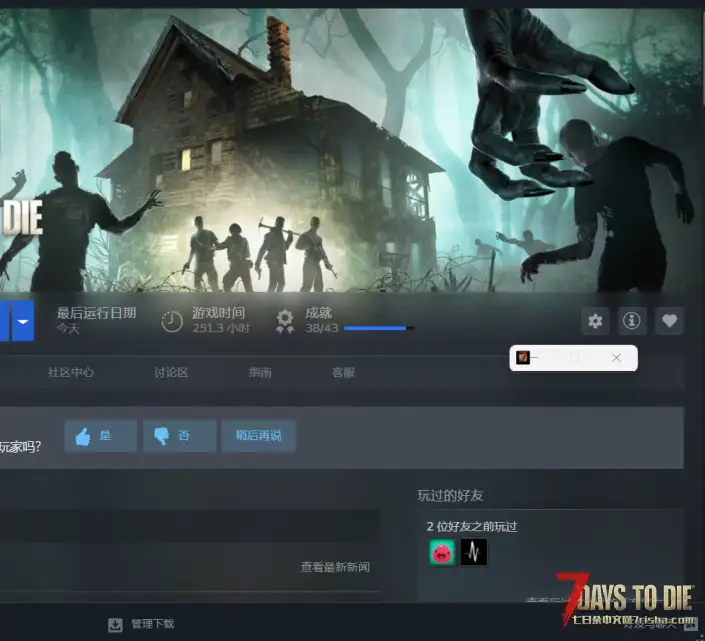Image resolution: width=705 pixels, height=641 pixels.
Task: Click the thumbs up 是 button
Action: tap(101, 436)
